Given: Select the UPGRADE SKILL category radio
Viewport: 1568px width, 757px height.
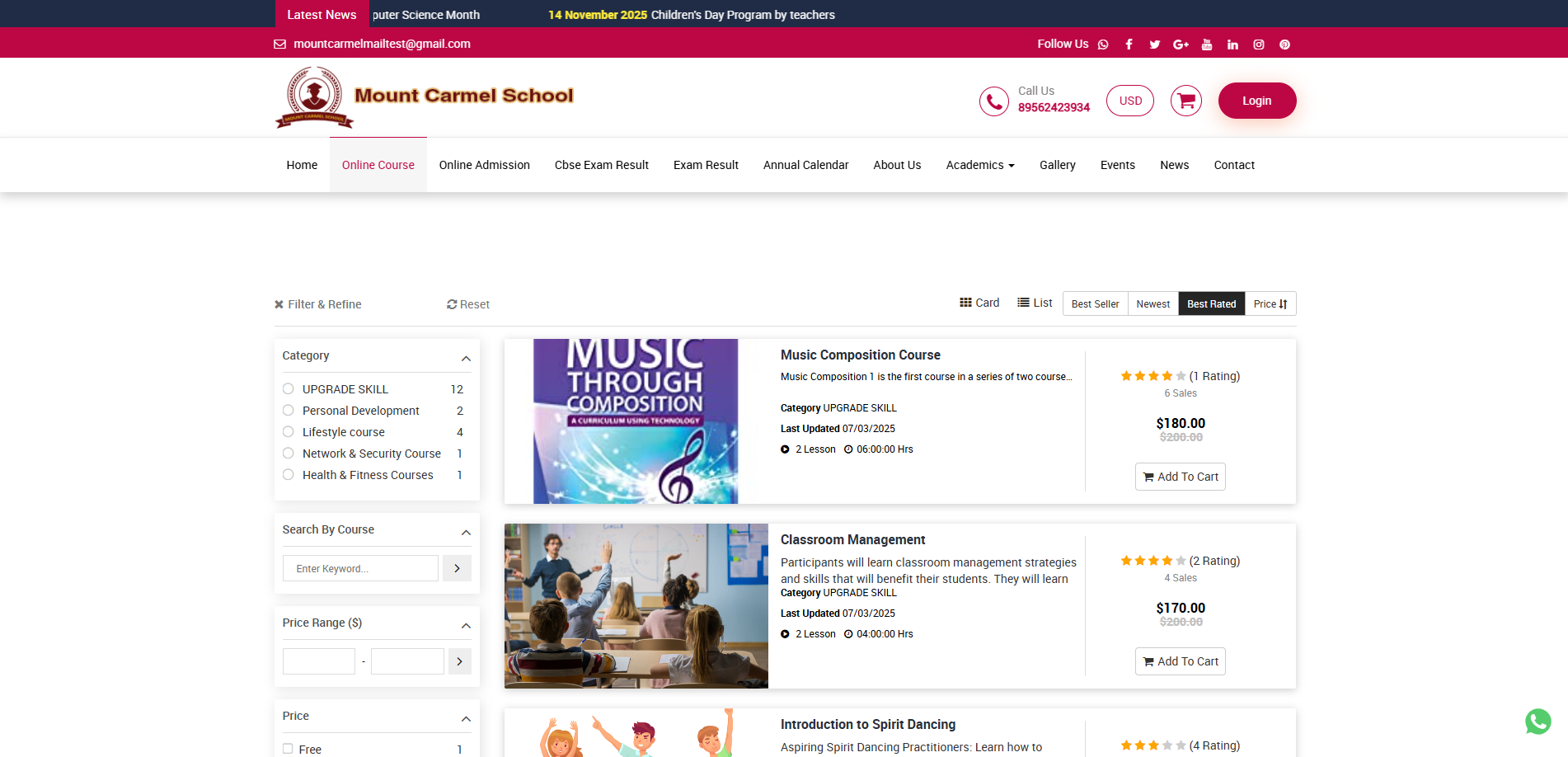Looking at the screenshot, I should (289, 389).
